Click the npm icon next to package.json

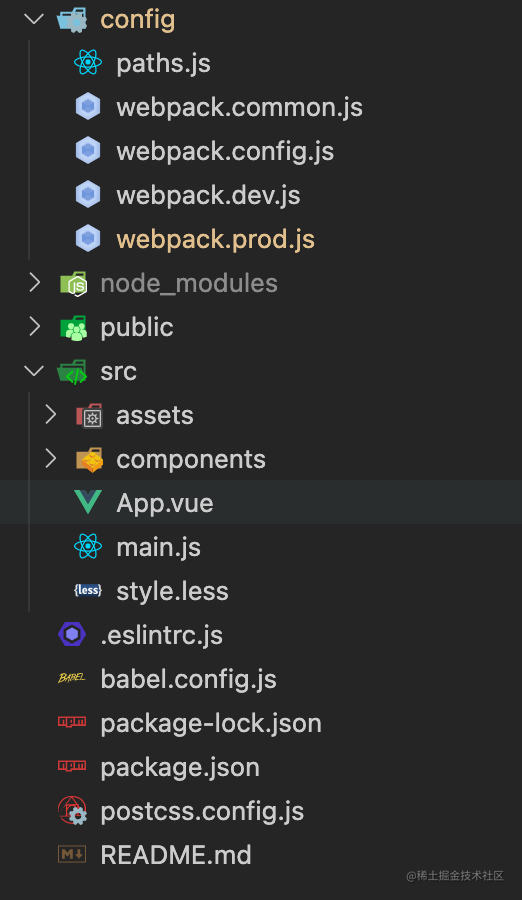point(72,766)
